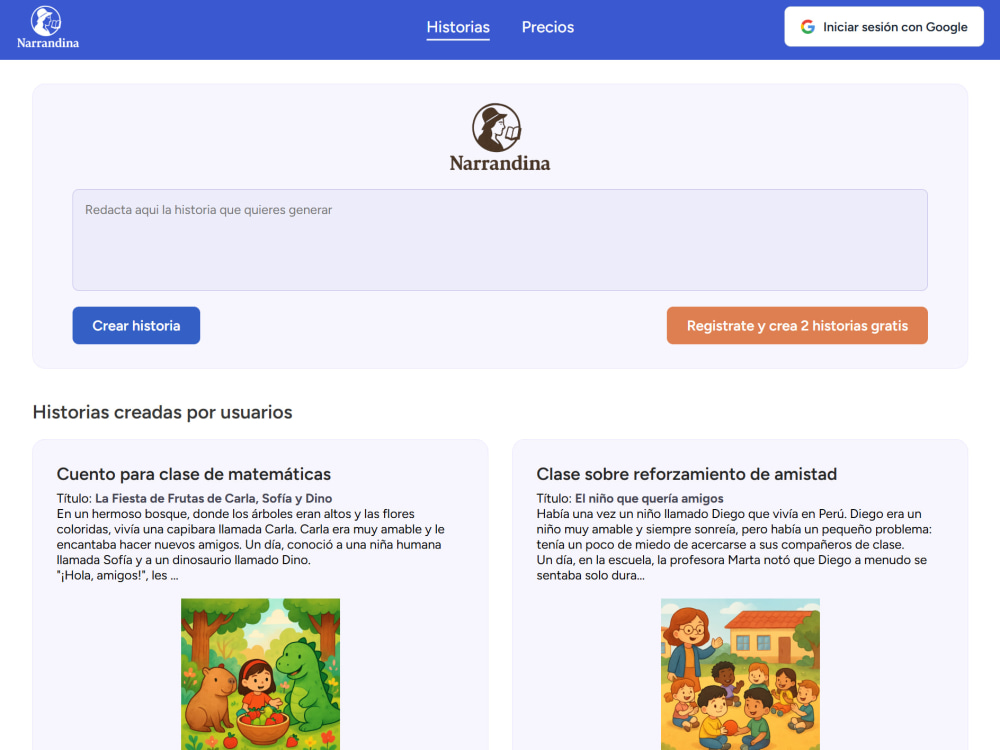Click the heading Historias creadas por usuarios

(163, 412)
